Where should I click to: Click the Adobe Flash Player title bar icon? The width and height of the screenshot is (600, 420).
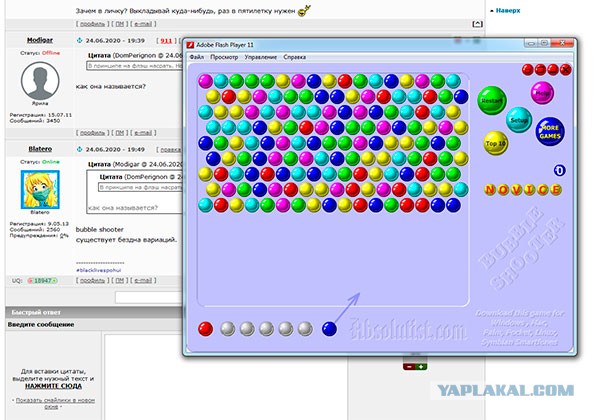pos(190,45)
